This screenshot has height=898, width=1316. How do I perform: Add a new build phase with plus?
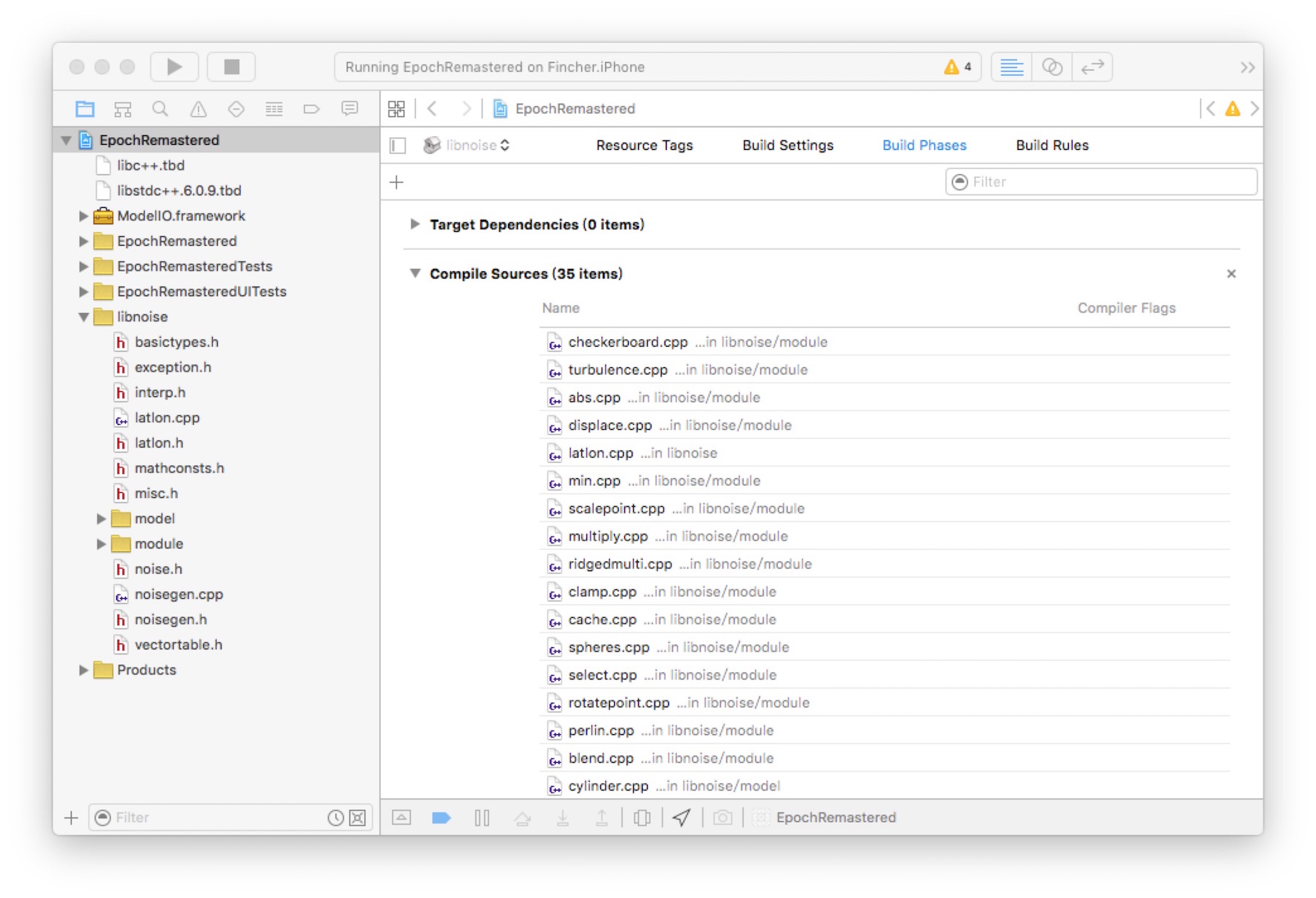click(397, 182)
